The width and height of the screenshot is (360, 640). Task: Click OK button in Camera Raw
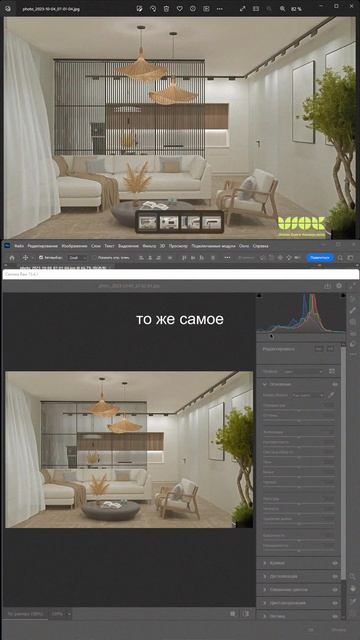coord(311,630)
